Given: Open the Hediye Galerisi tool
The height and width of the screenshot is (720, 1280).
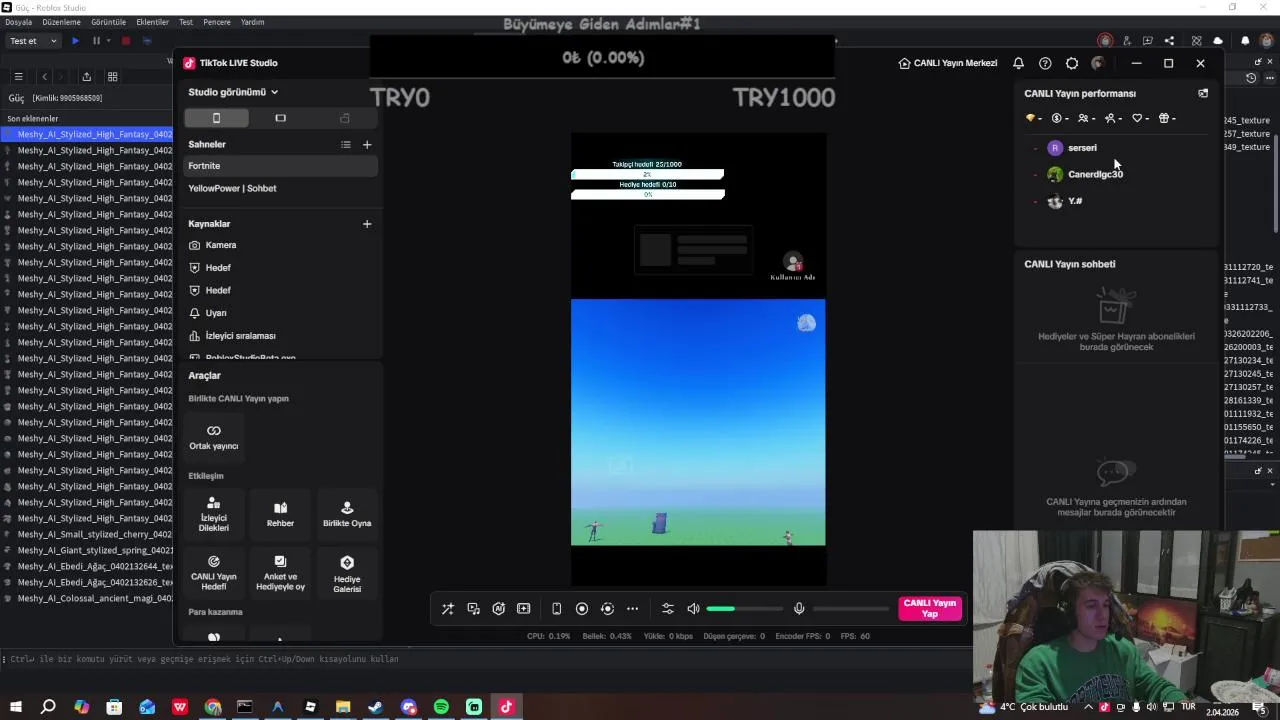Looking at the screenshot, I should (x=347, y=574).
